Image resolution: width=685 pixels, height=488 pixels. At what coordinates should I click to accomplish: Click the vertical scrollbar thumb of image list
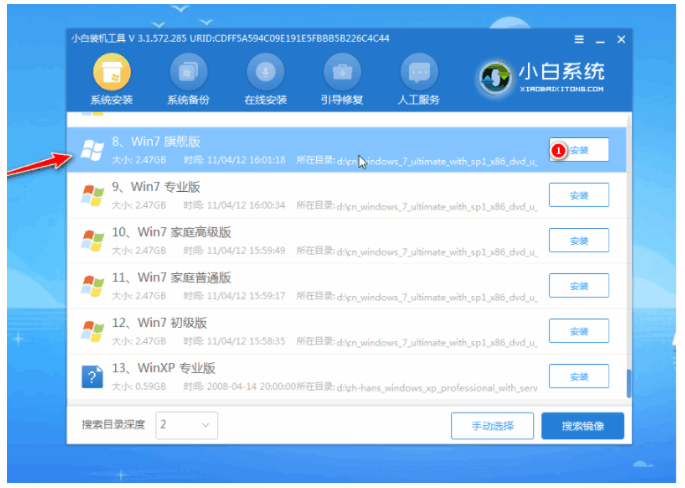pos(629,384)
